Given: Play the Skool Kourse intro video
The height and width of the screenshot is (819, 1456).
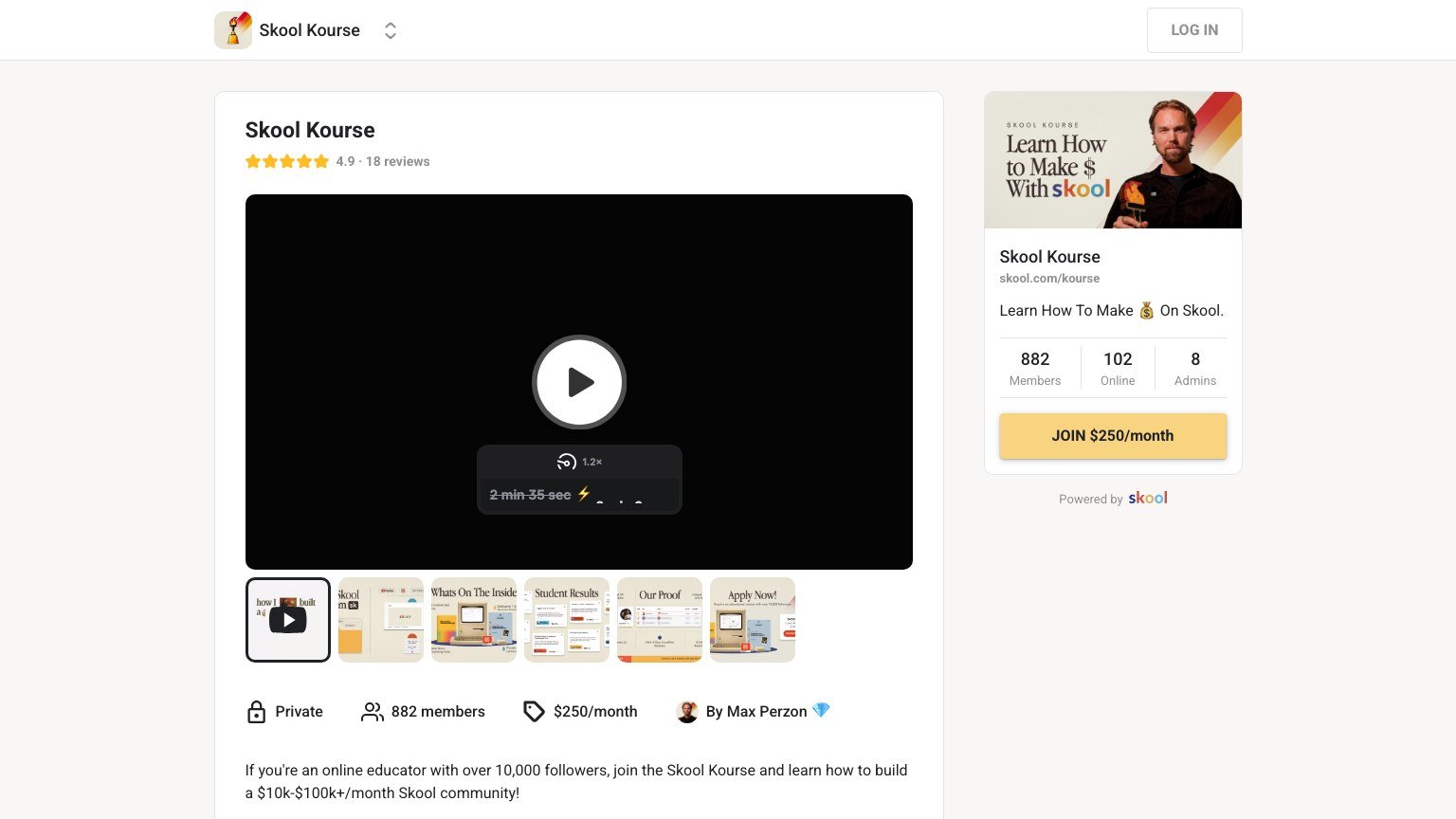Looking at the screenshot, I should click(x=579, y=382).
